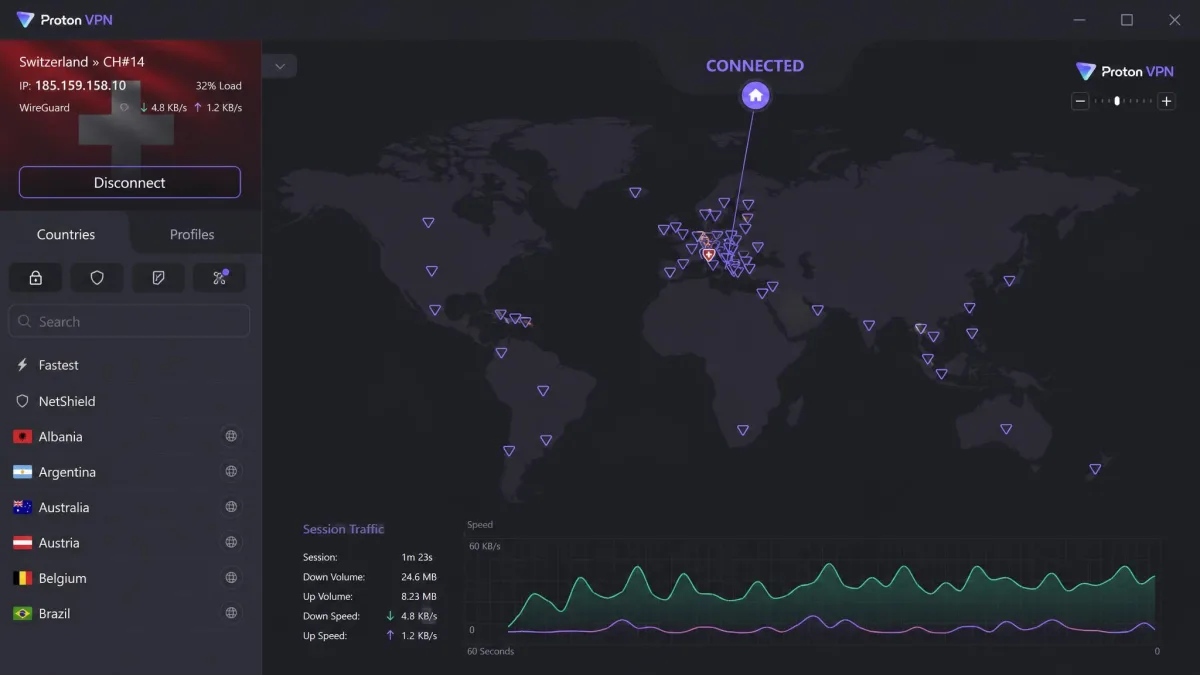The image size is (1200, 675).
Task: Click the Belgium flag icon
Action: (22, 578)
